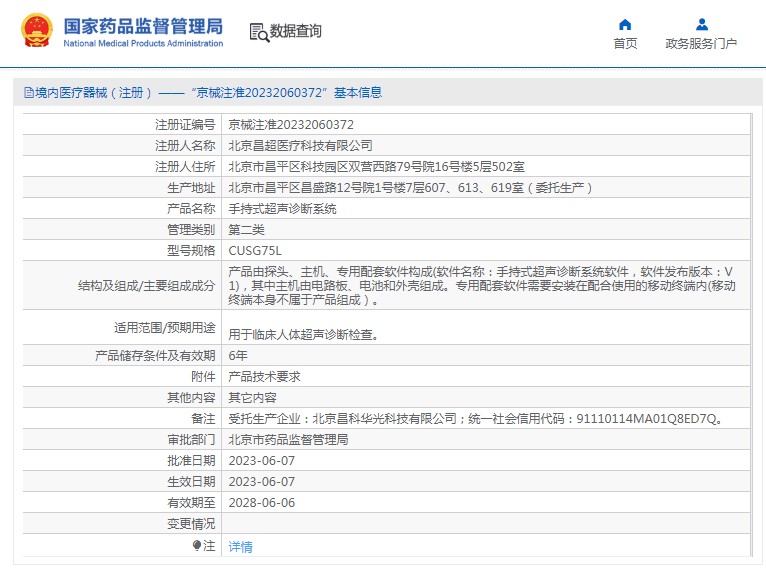
Task: Click the document icon before 境内医疗器械
Action: tap(29, 92)
